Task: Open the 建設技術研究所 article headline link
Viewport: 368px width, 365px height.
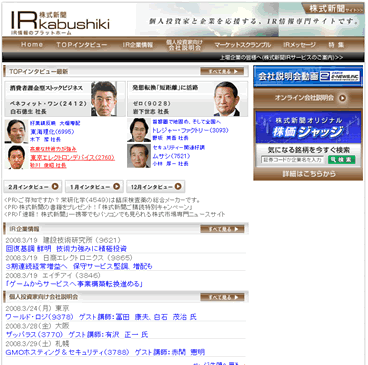Action: click(66, 249)
